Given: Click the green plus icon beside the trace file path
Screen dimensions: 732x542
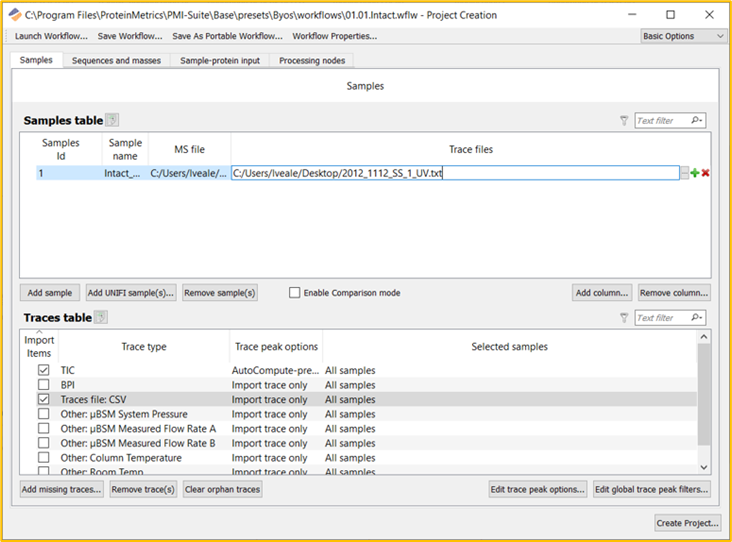Looking at the screenshot, I should point(695,173).
